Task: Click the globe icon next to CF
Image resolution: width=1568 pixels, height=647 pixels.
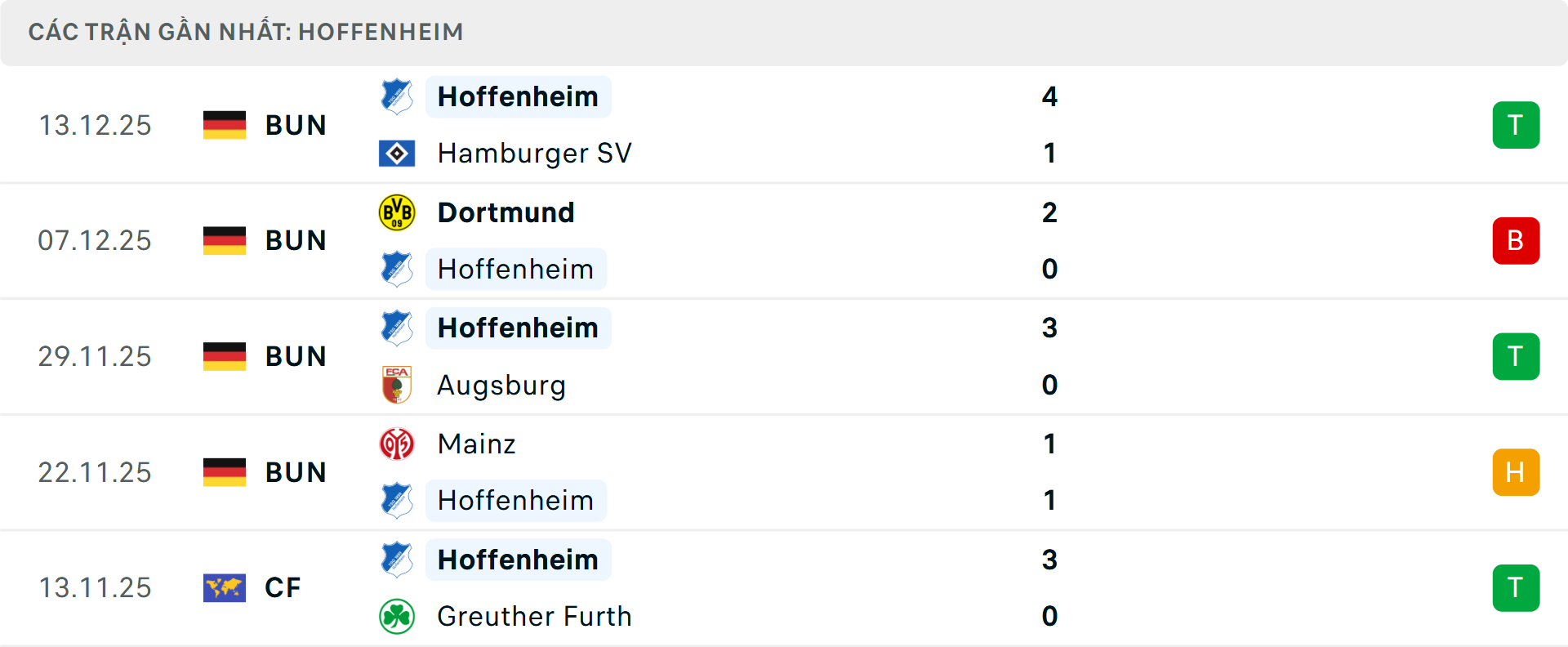Action: 225,587
